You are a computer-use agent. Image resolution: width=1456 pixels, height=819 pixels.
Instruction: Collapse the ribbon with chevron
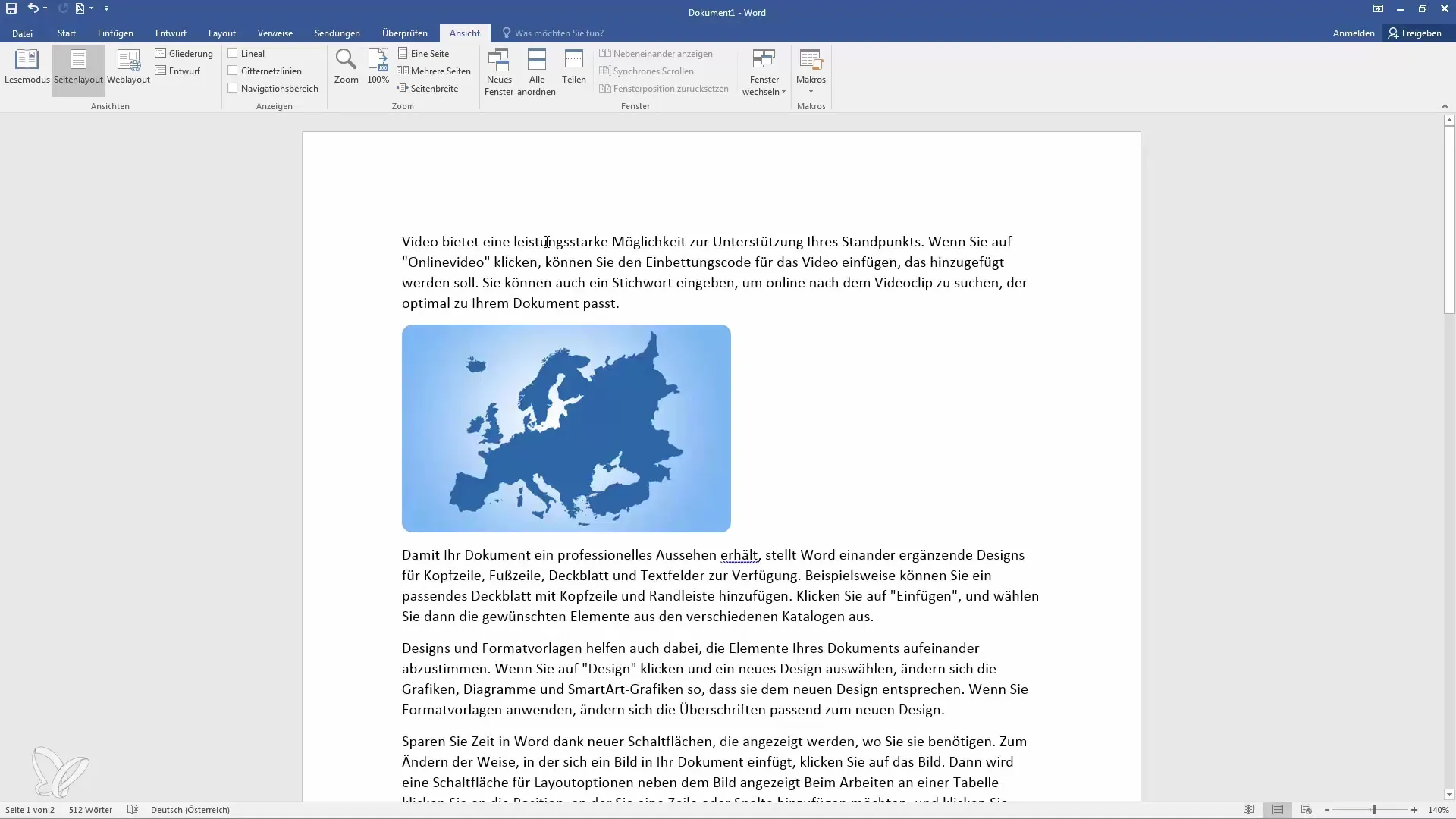pyautogui.click(x=1445, y=106)
